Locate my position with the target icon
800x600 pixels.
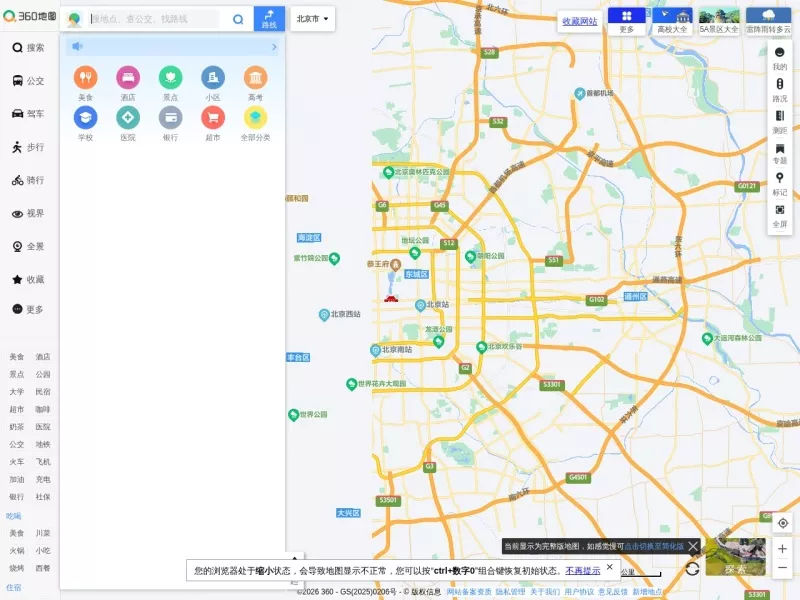click(x=783, y=523)
